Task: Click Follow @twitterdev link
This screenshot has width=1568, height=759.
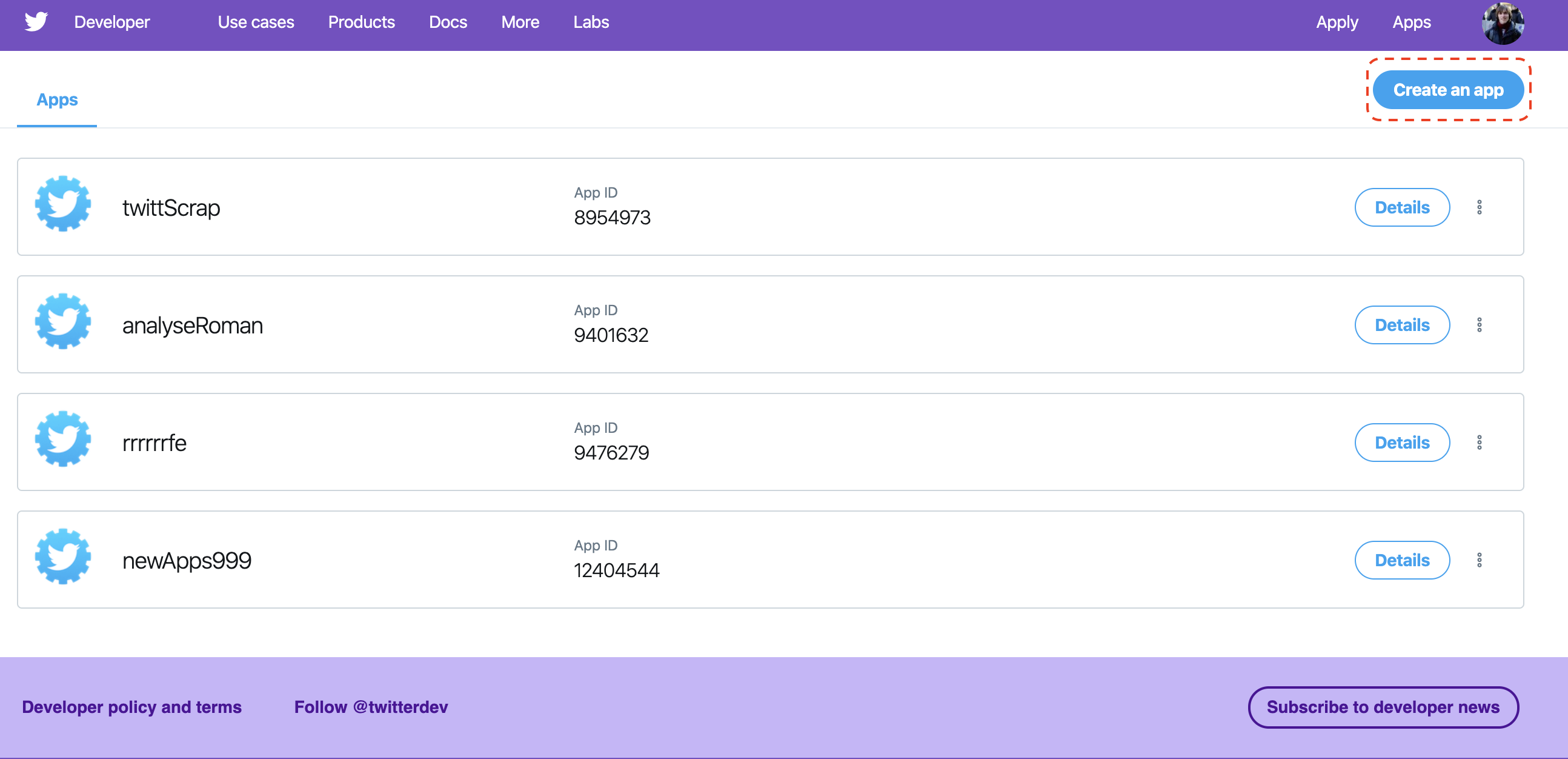Action: (371, 707)
